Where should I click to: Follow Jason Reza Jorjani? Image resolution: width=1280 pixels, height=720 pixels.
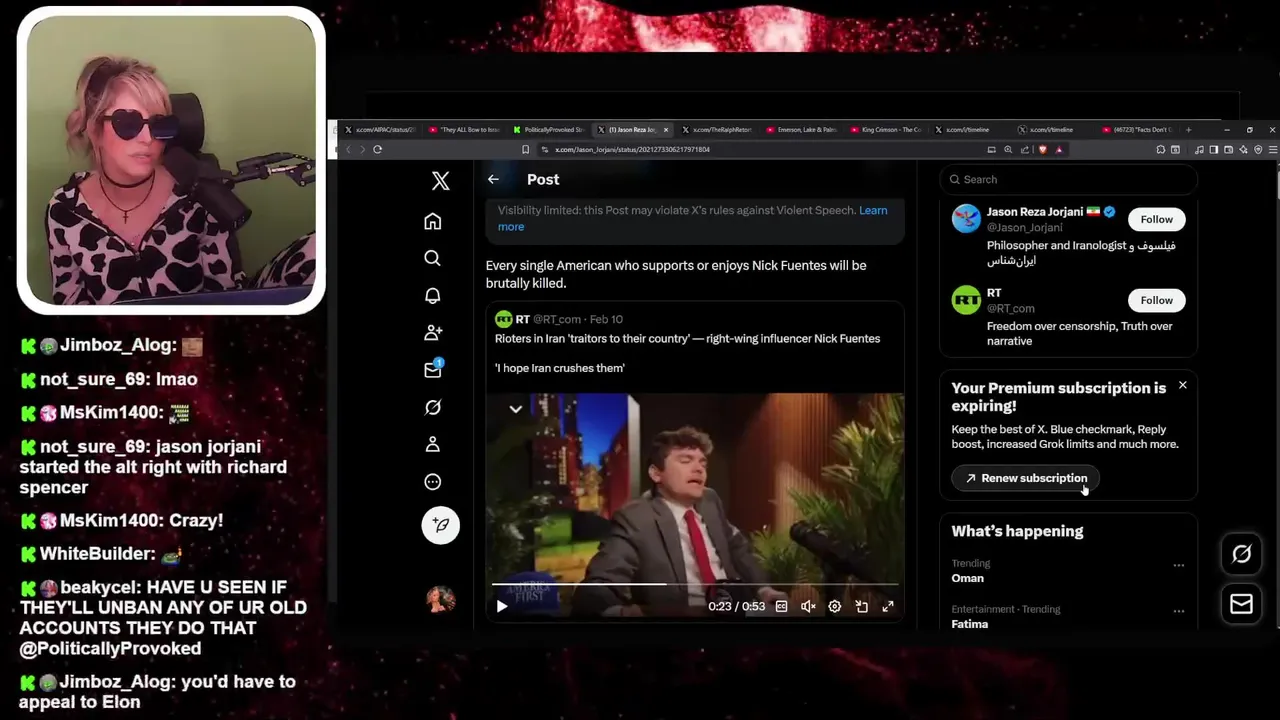point(1156,219)
